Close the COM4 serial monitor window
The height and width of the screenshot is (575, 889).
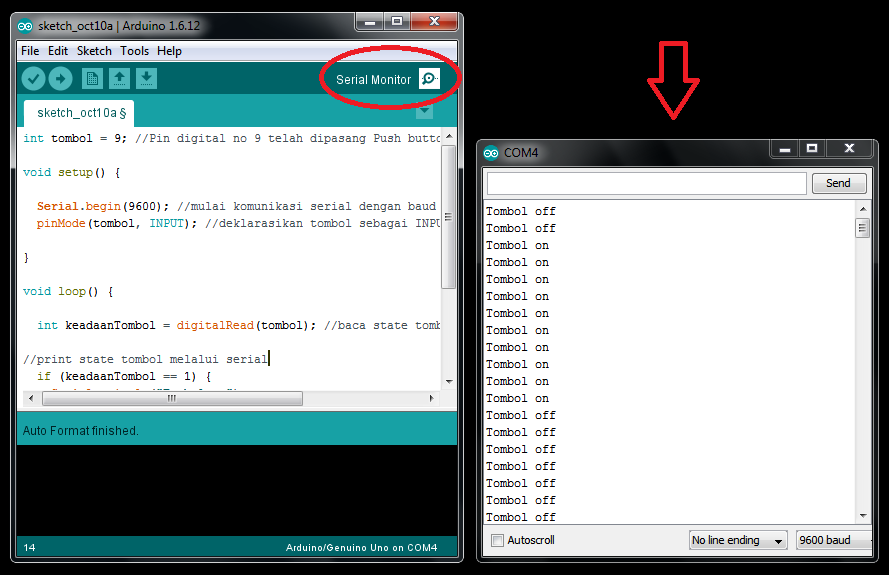849,149
